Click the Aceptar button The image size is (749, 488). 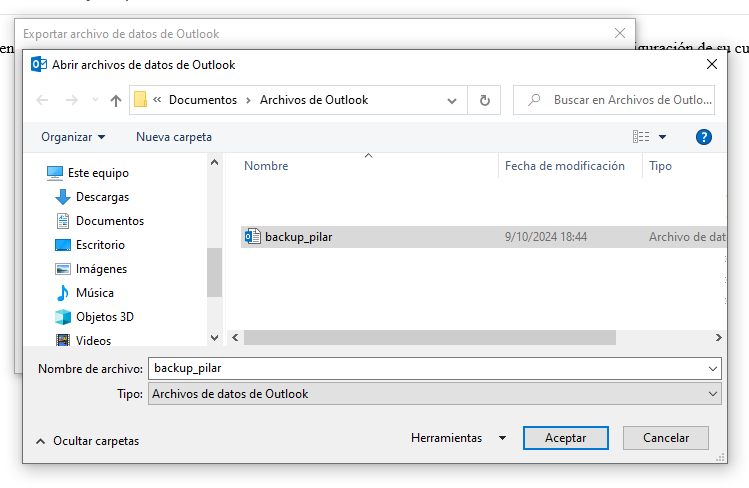point(566,438)
